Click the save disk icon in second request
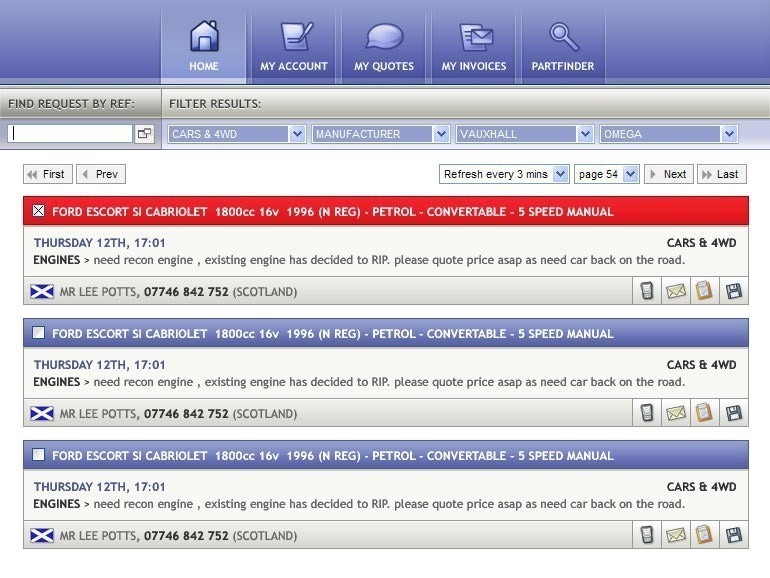This screenshot has height=578, width=770. click(x=733, y=413)
